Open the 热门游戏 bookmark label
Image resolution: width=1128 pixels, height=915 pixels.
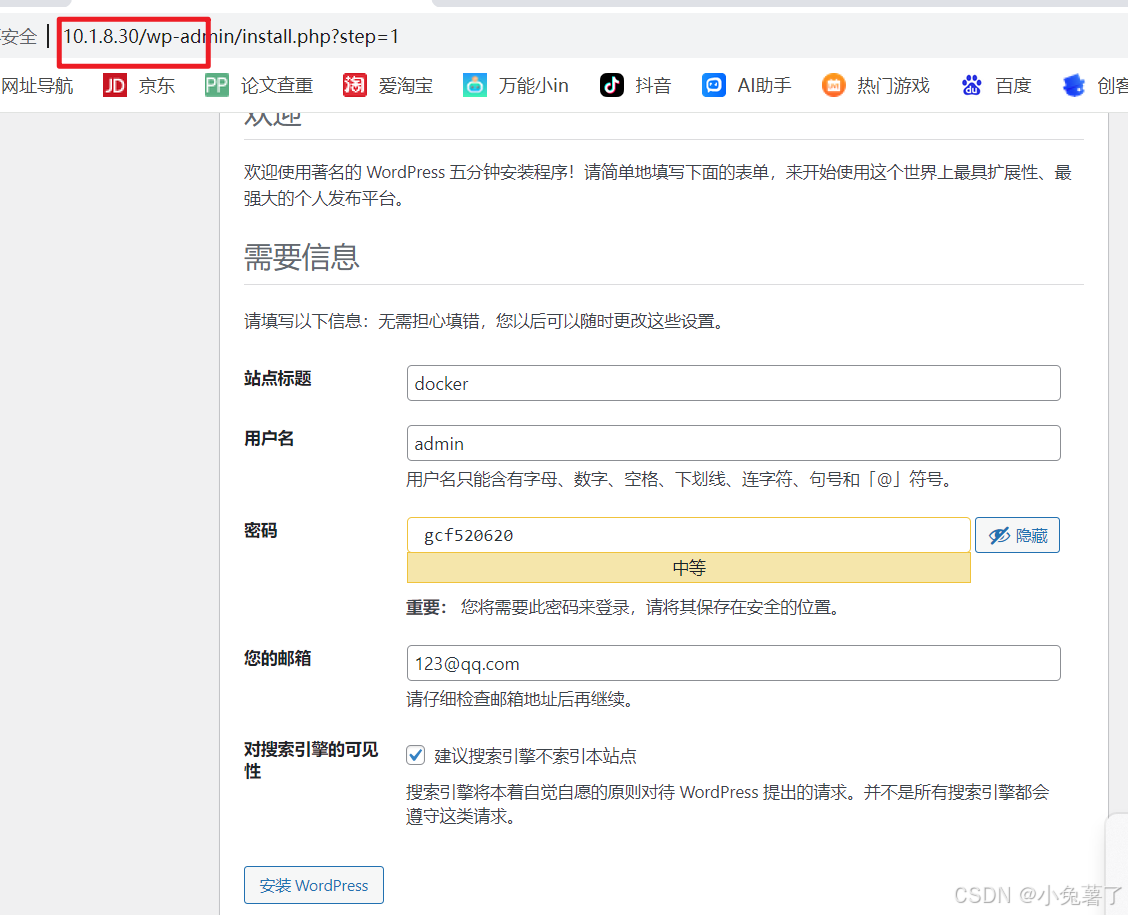tap(893, 86)
